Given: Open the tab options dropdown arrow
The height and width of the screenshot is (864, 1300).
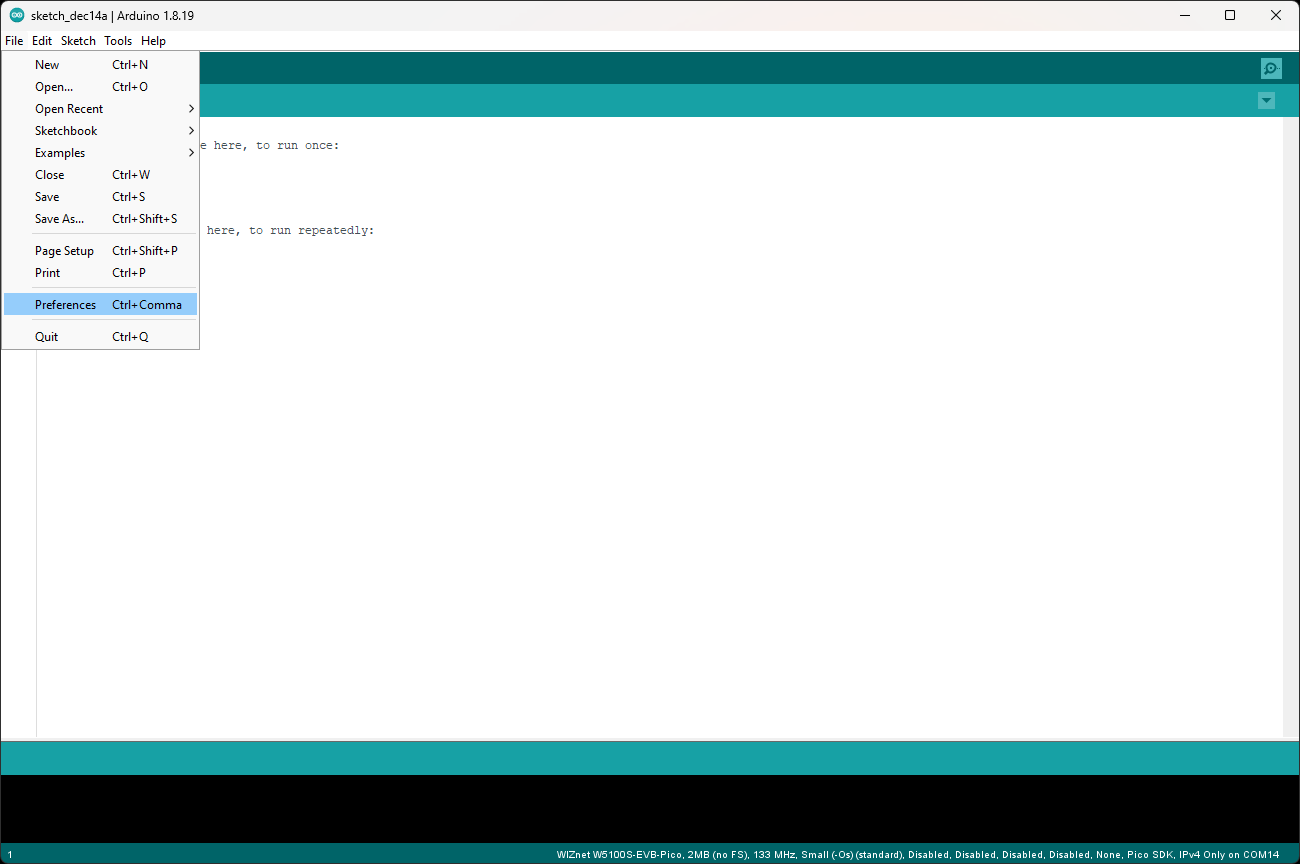Looking at the screenshot, I should (1266, 101).
